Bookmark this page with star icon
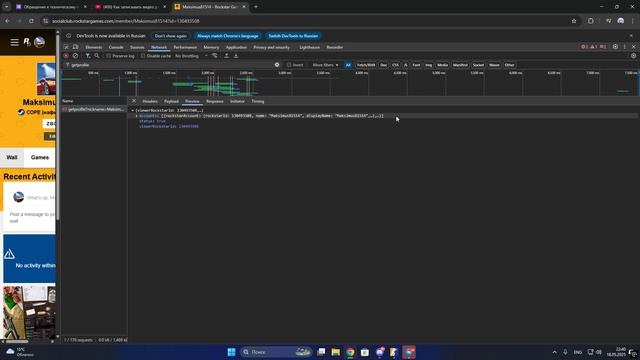 [x=574, y=21]
